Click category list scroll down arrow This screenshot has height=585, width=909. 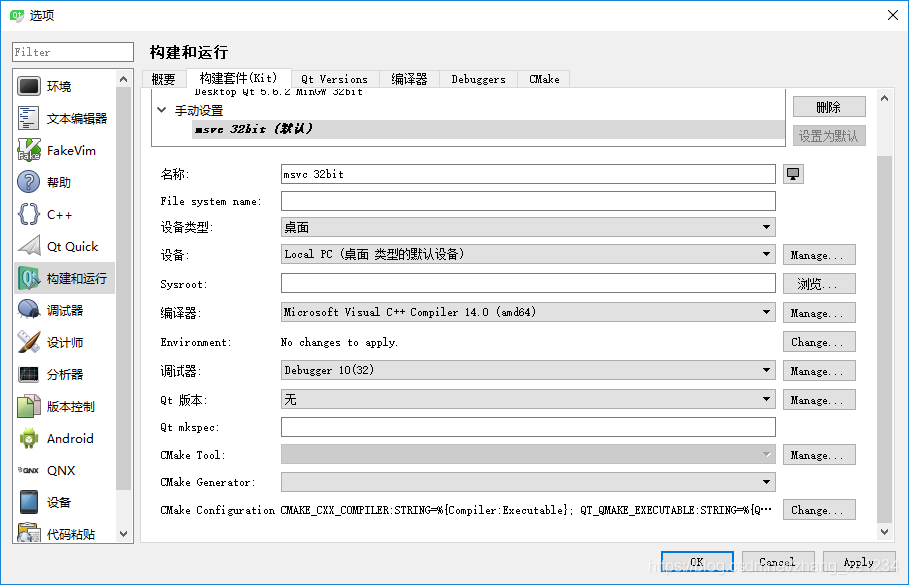pyautogui.click(x=123, y=533)
